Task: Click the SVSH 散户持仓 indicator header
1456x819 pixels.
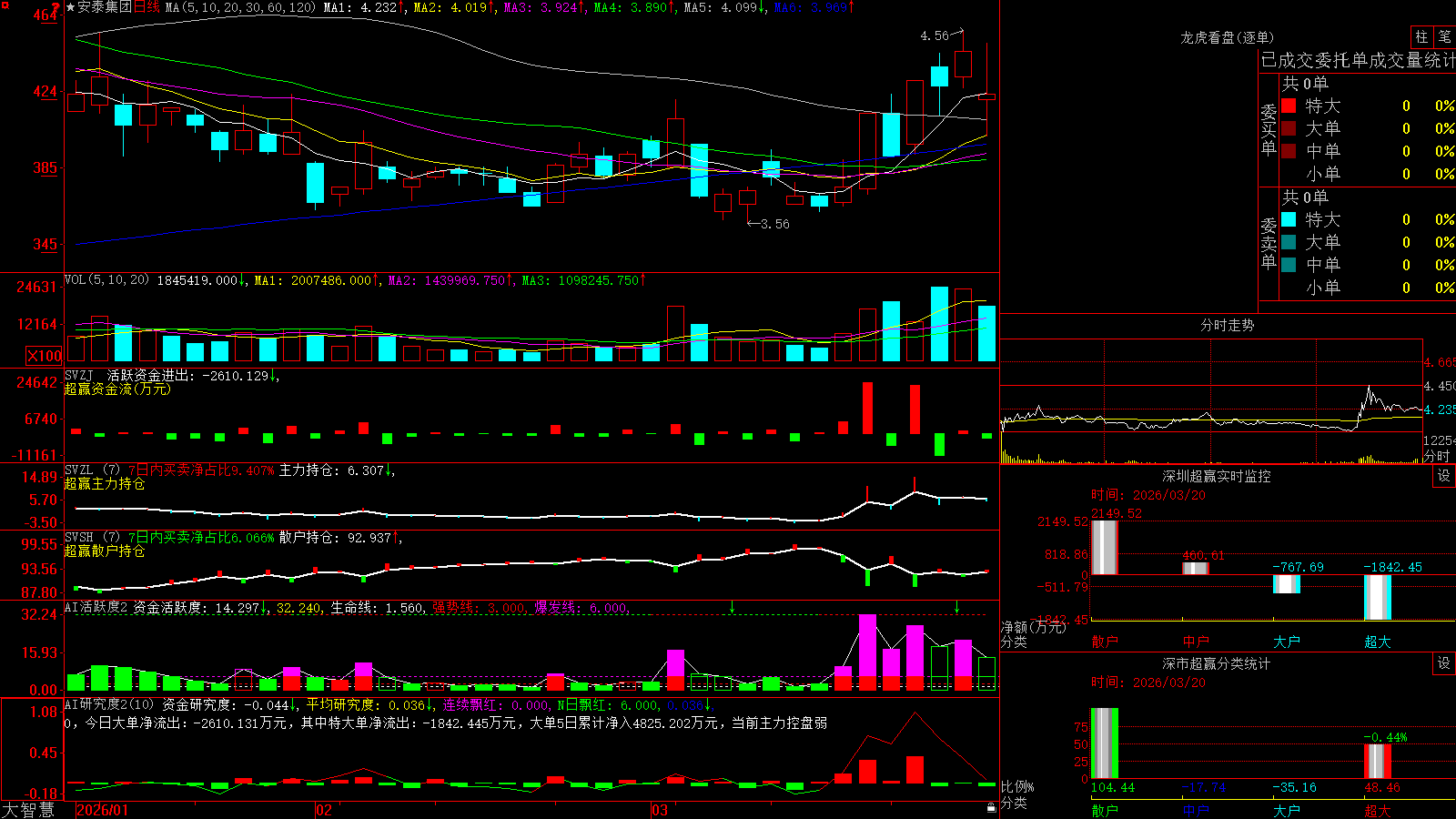Action: (x=234, y=538)
